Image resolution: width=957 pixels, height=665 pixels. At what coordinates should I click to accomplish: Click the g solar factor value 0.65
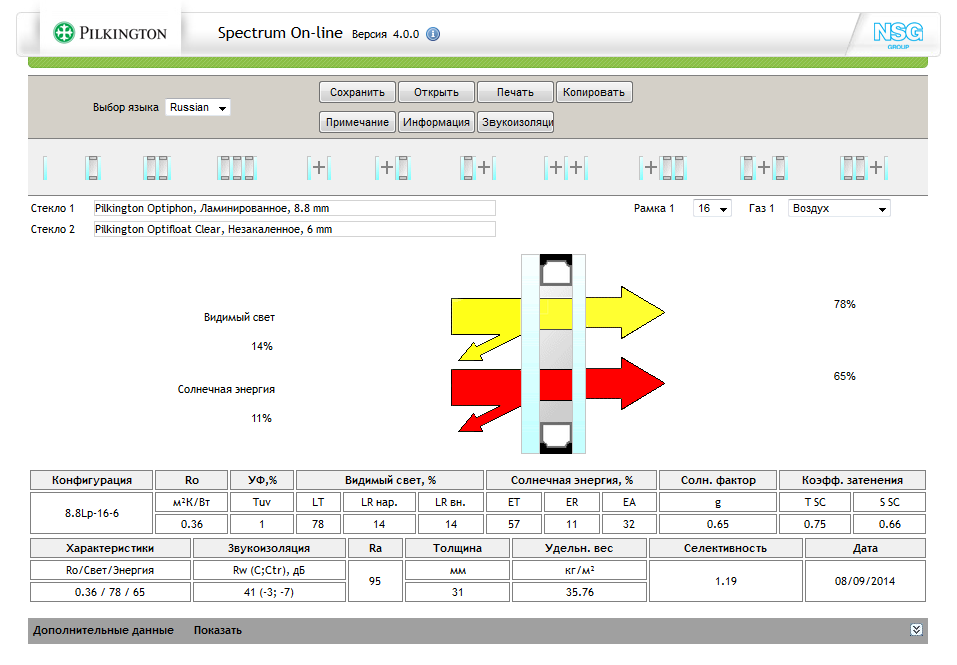718,524
